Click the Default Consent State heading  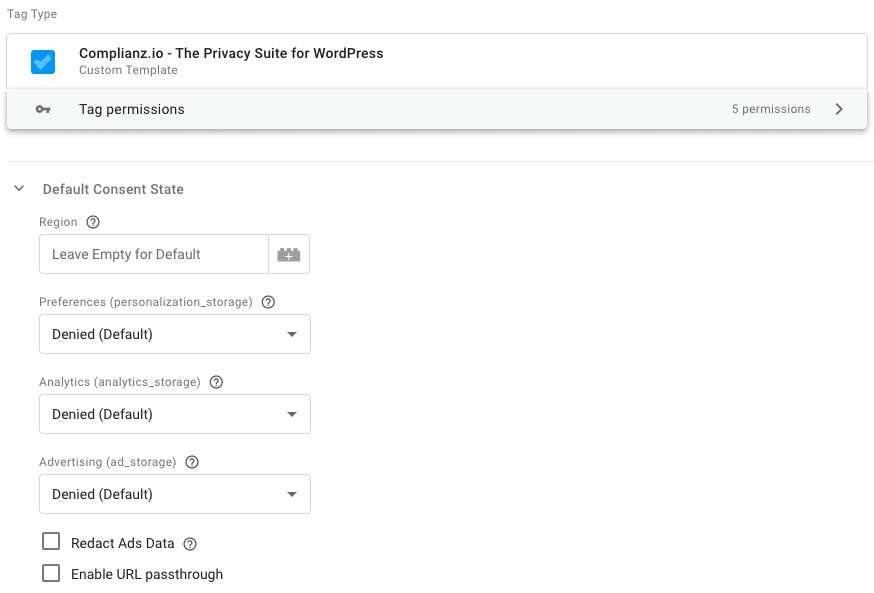tap(113, 189)
